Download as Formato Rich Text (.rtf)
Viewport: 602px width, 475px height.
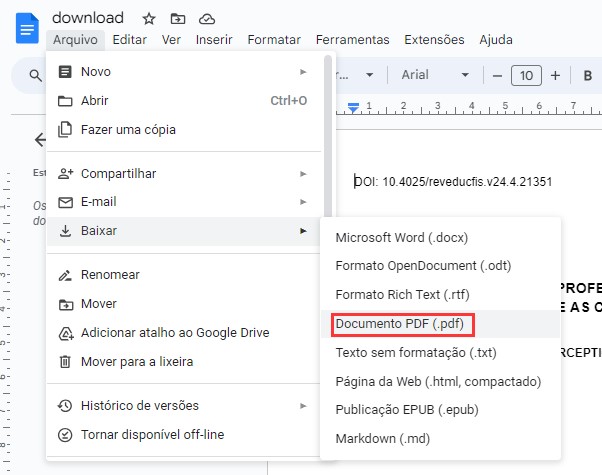click(440, 295)
